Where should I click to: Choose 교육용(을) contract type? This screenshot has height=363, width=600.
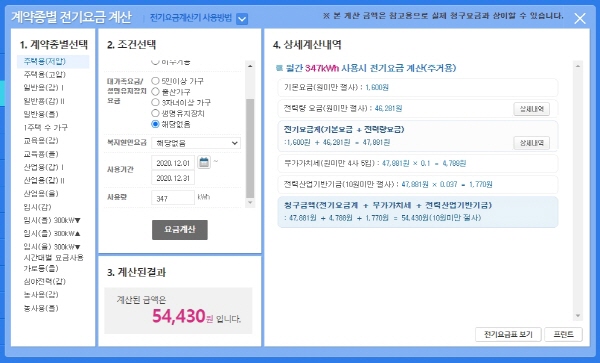(41, 154)
